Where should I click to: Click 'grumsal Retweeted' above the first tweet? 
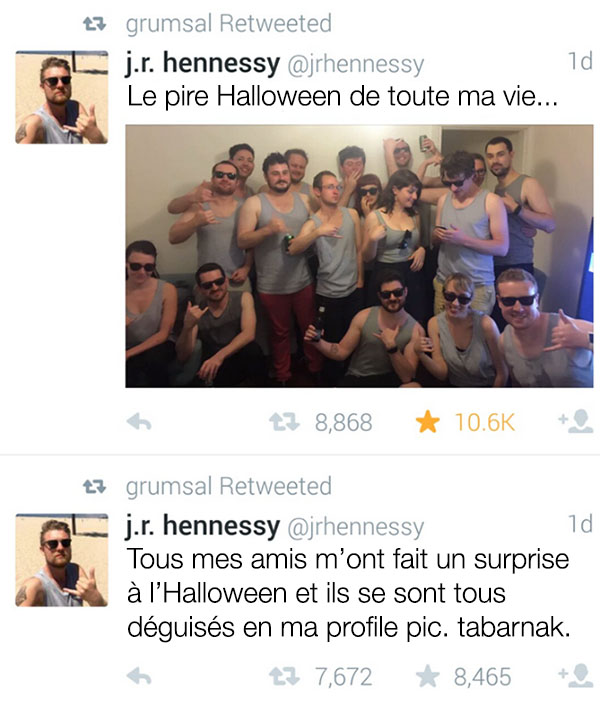[229, 24]
